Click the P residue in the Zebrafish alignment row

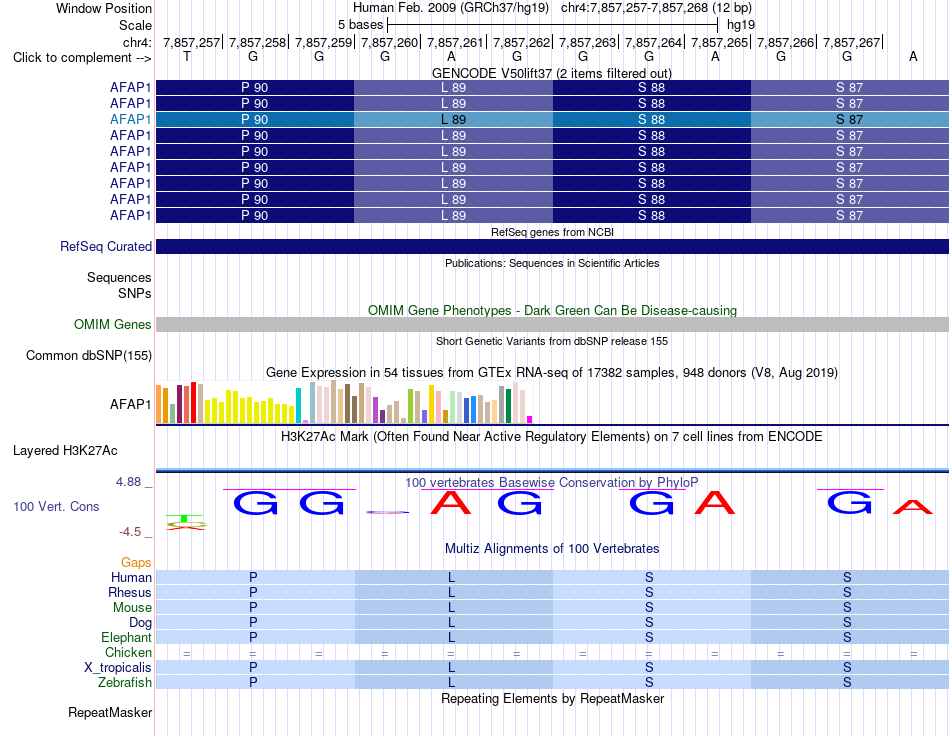[253, 683]
